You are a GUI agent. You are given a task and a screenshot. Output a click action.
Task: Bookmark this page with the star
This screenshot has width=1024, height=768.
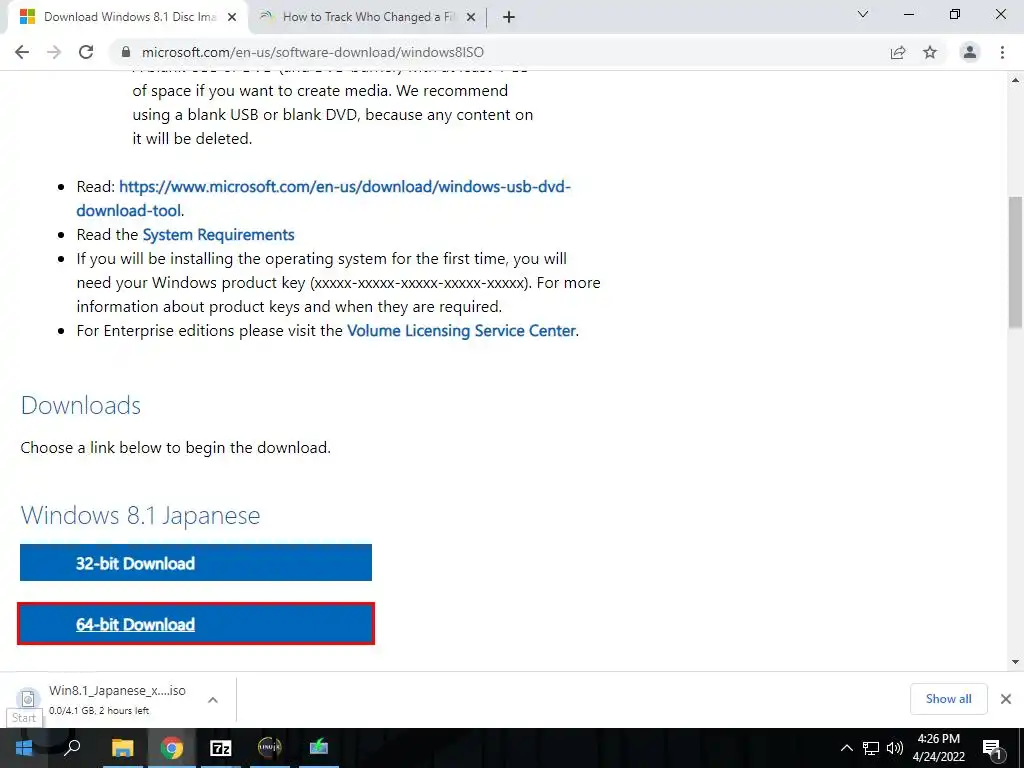pyautogui.click(x=930, y=52)
